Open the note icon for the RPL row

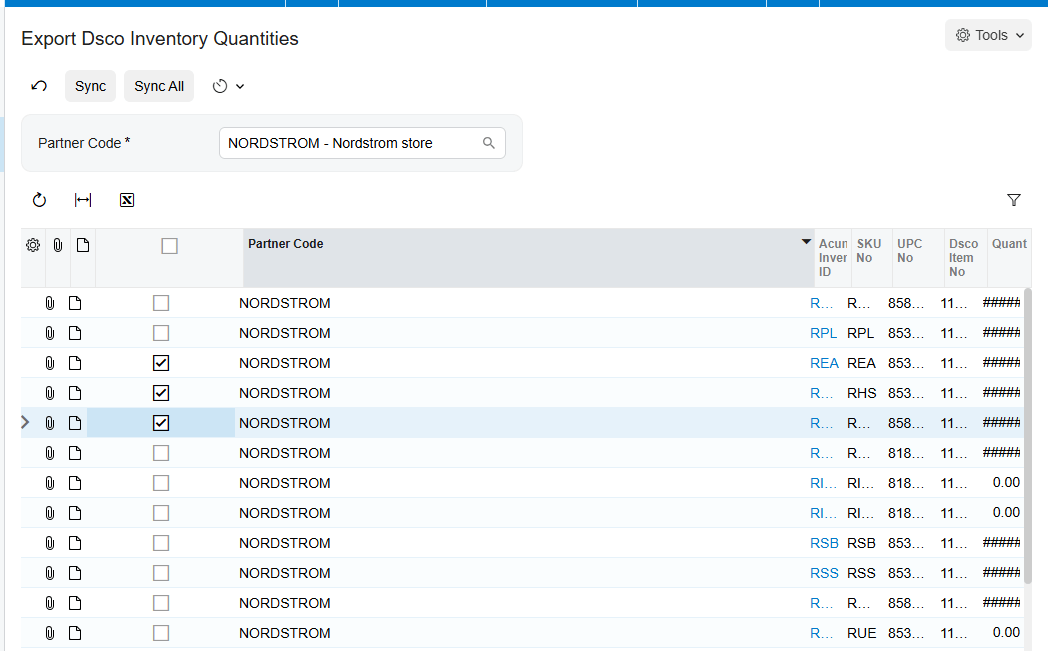click(75, 333)
